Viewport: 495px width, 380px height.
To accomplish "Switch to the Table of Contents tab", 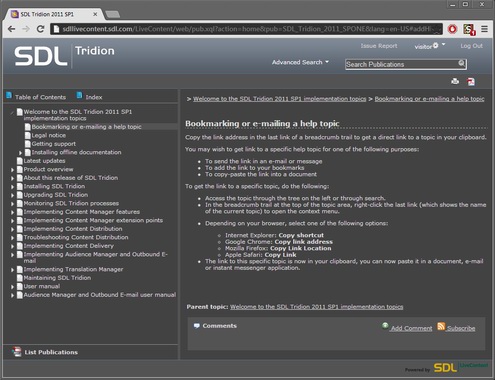I will pyautogui.click(x=36, y=97).
